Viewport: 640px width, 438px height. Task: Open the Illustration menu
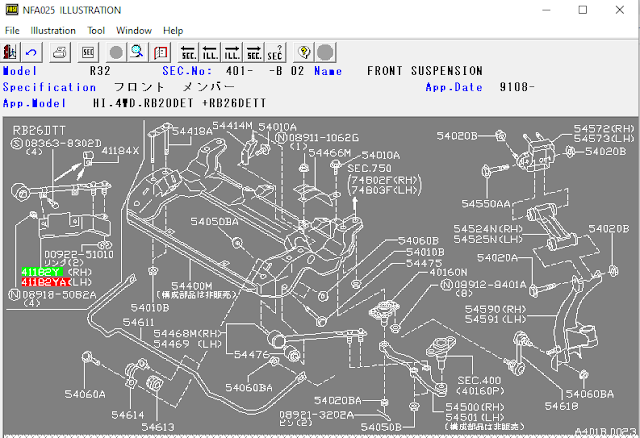[53, 31]
